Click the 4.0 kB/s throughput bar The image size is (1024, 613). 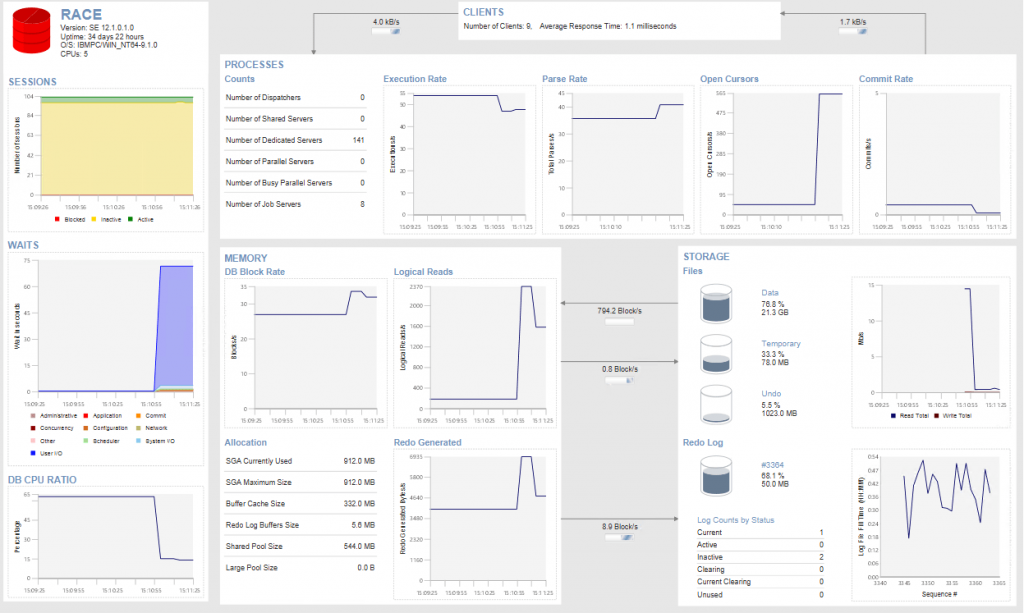click(385, 31)
